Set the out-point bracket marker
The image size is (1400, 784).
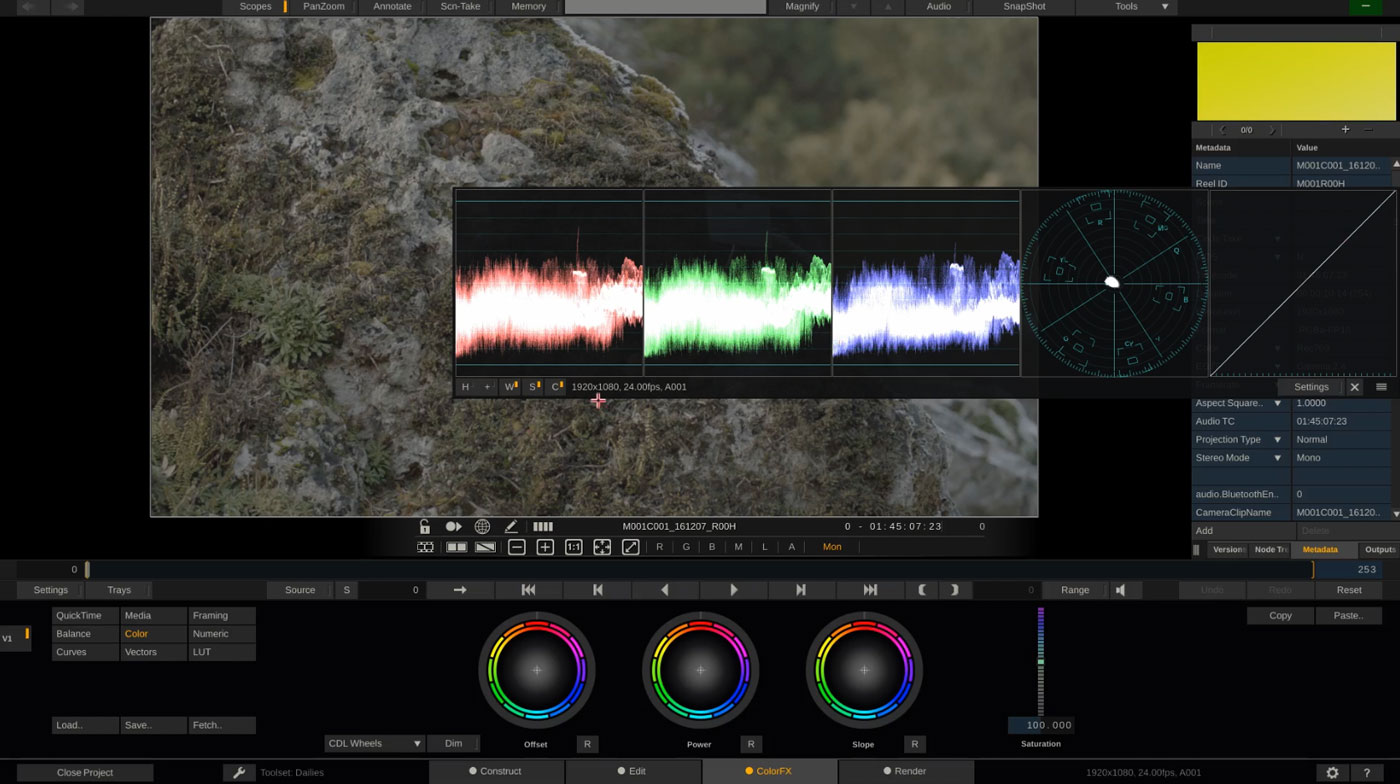[955, 590]
